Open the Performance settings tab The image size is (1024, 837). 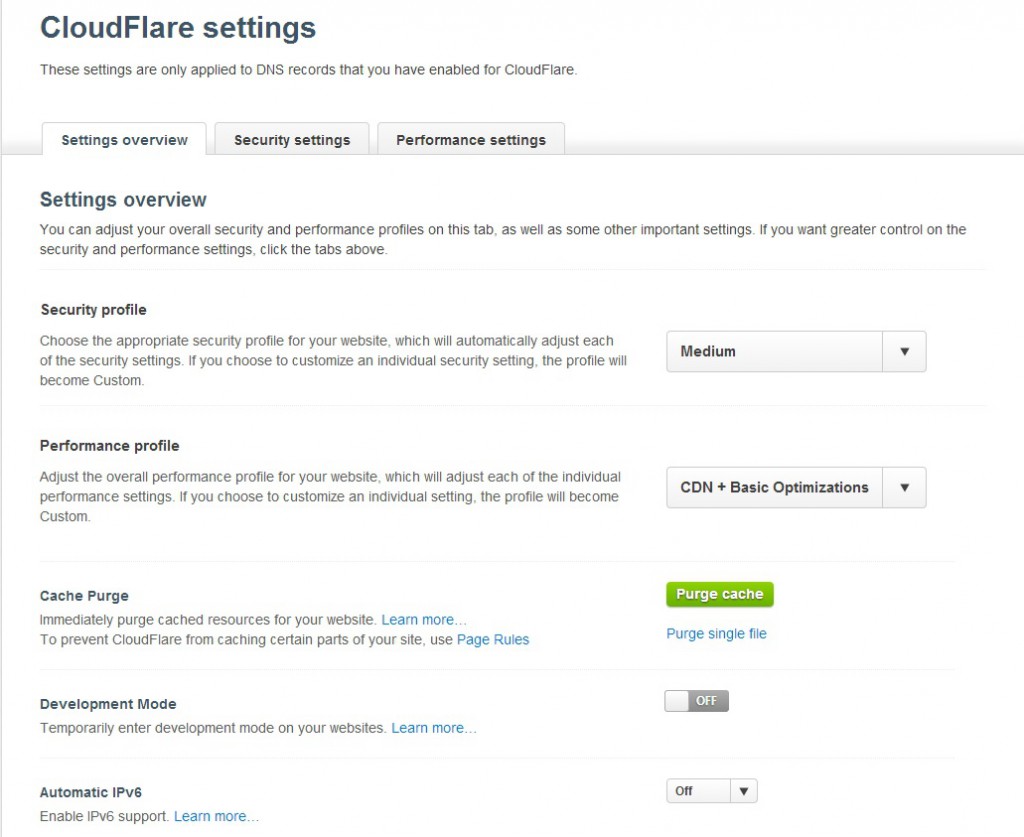click(471, 139)
